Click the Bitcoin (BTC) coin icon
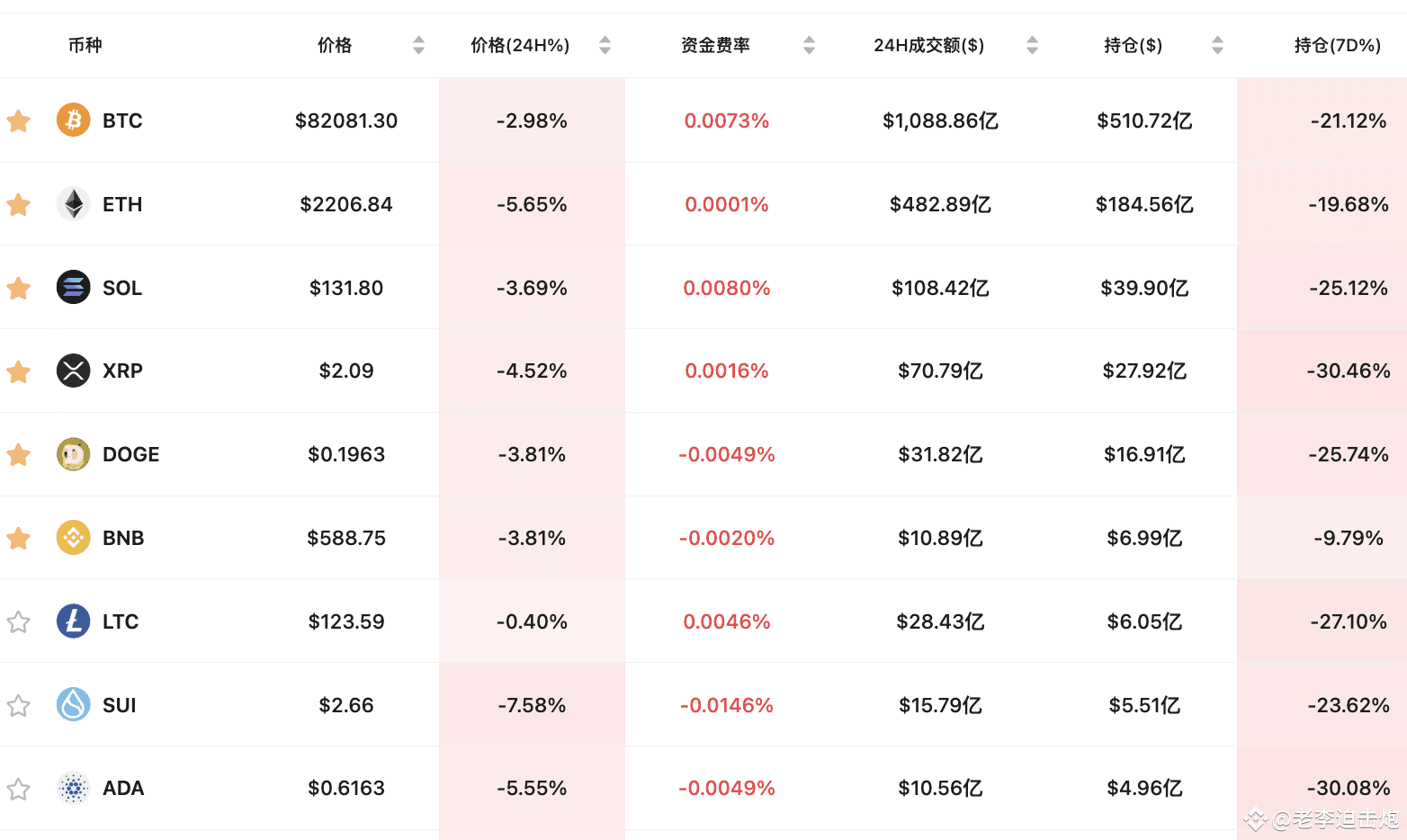The width and height of the screenshot is (1407, 840). point(73,120)
